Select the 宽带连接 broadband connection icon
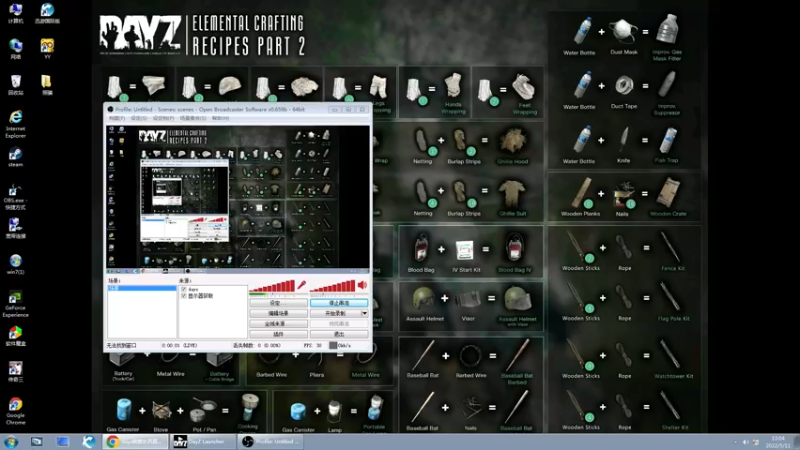 (x=15, y=229)
